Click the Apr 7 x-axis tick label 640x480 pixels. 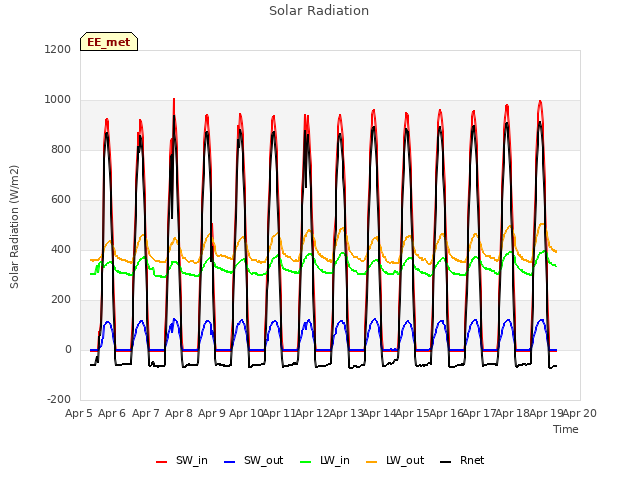click(x=146, y=413)
